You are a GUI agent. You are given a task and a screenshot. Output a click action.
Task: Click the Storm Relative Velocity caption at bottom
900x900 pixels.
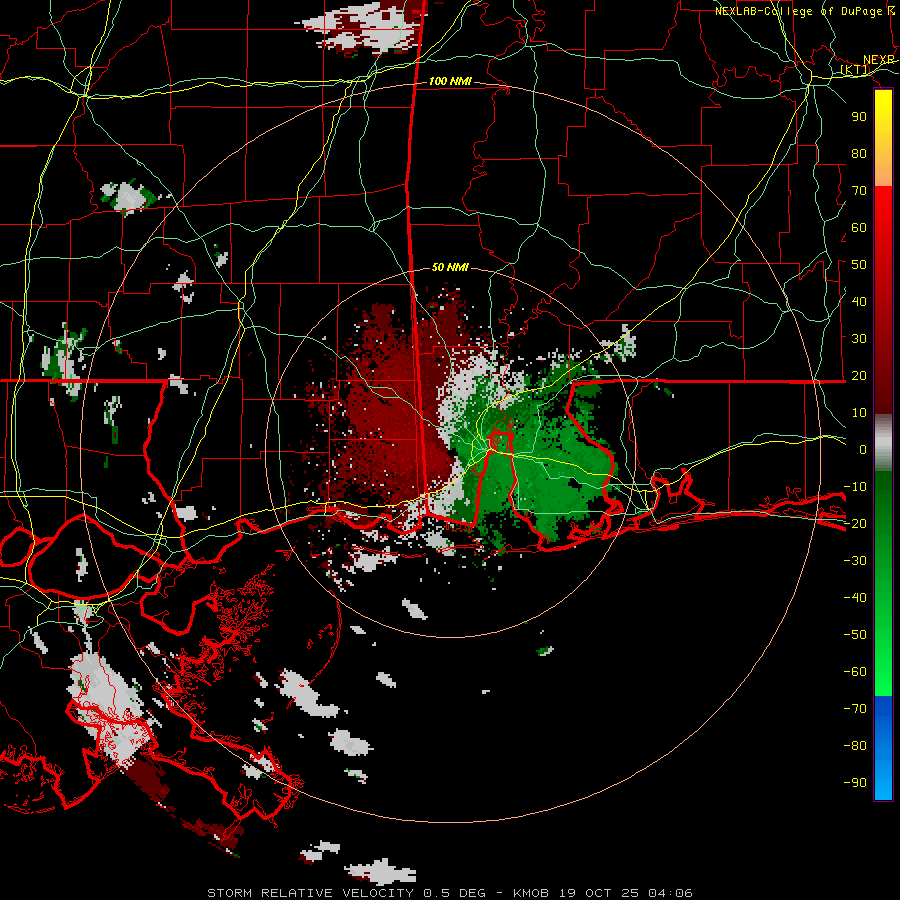tap(450, 893)
